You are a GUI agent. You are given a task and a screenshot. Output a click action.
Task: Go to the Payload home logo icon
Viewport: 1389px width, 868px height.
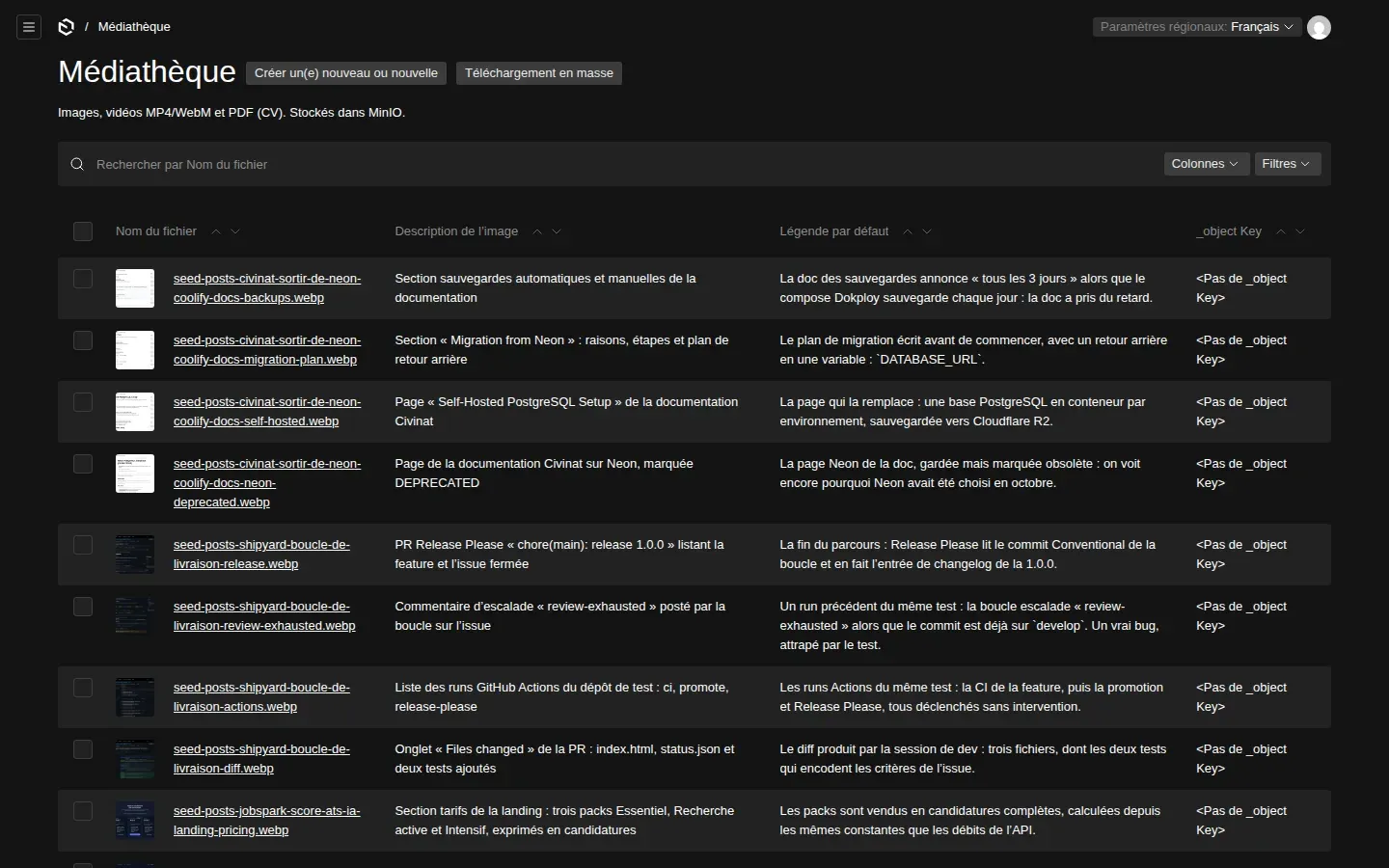tap(66, 27)
